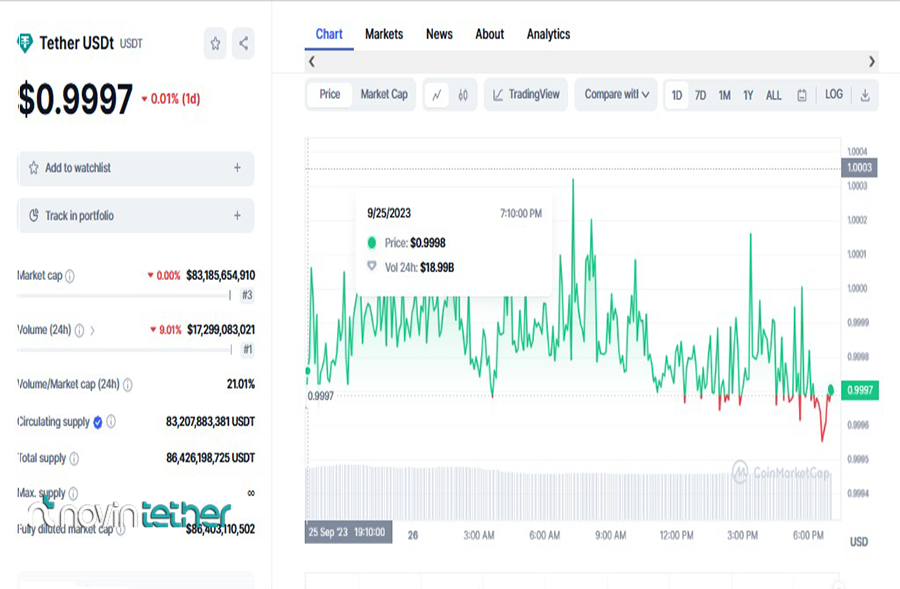Click the Market cap info icon
900x589 pixels.
[69, 276]
